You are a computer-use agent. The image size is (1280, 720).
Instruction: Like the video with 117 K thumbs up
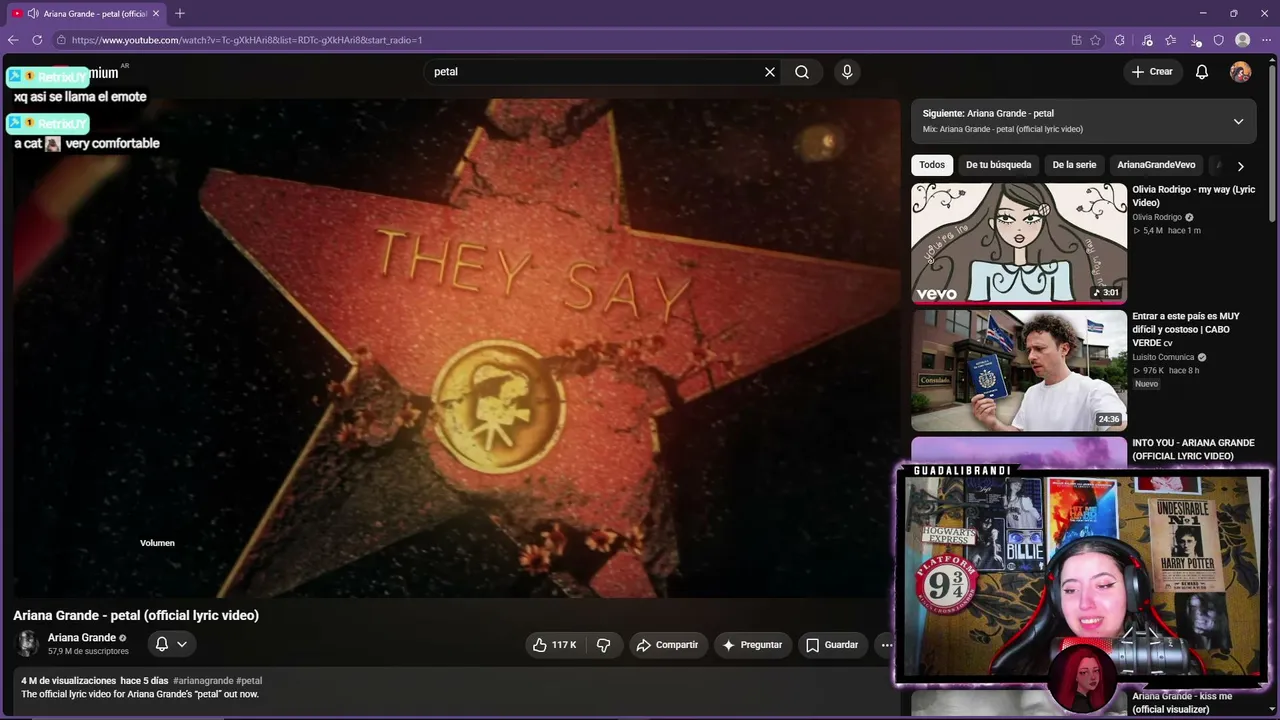(x=555, y=645)
